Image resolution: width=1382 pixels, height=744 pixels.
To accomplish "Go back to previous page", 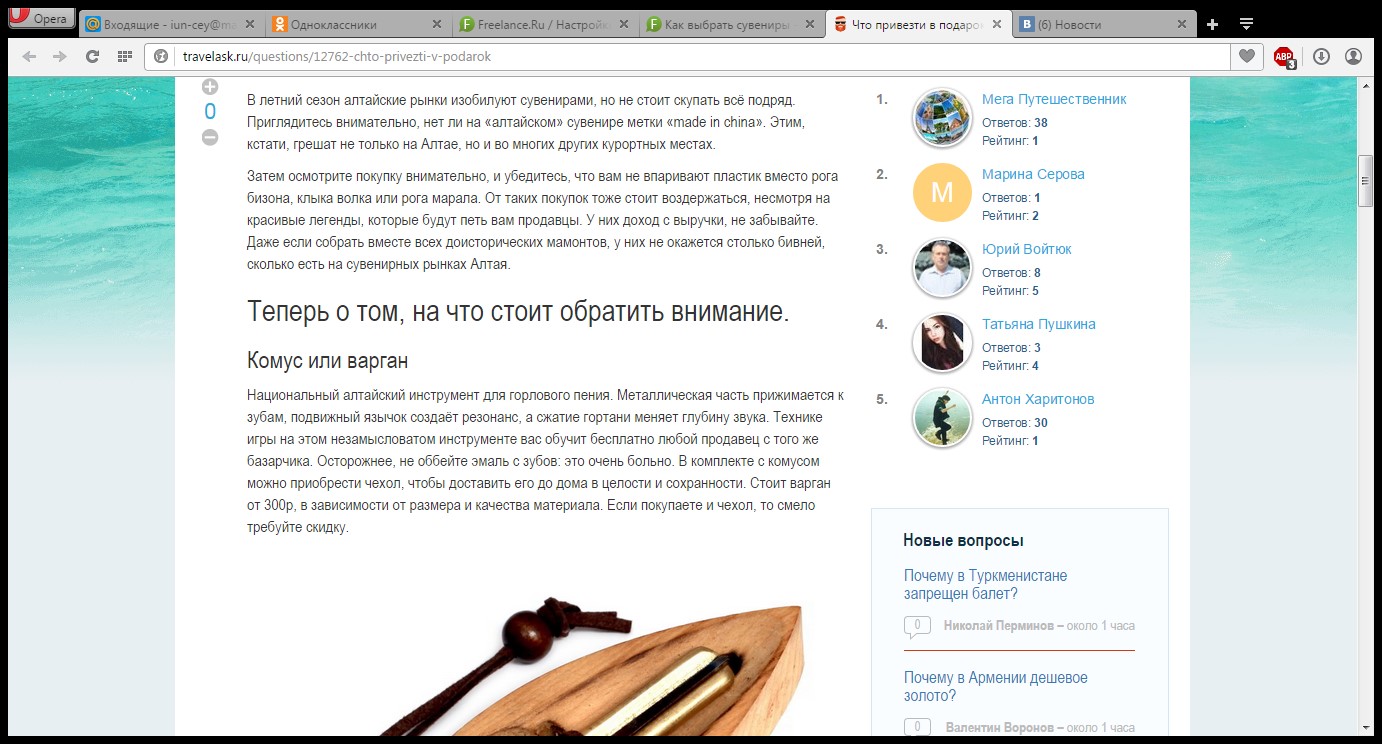I will tap(29, 57).
